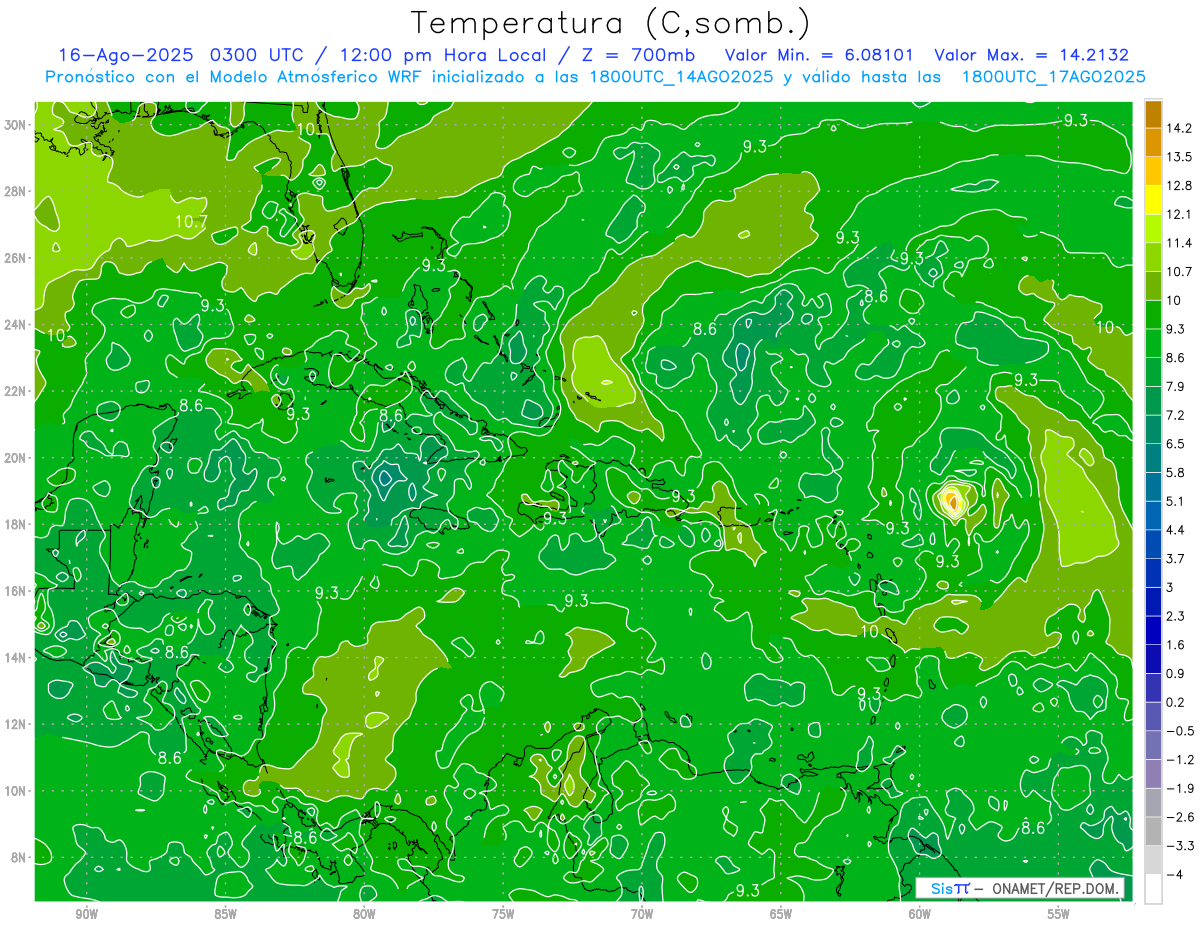The image size is (1200, 927).
Task: Click the -1.9 colorbar scale value
Action: (x=1179, y=788)
